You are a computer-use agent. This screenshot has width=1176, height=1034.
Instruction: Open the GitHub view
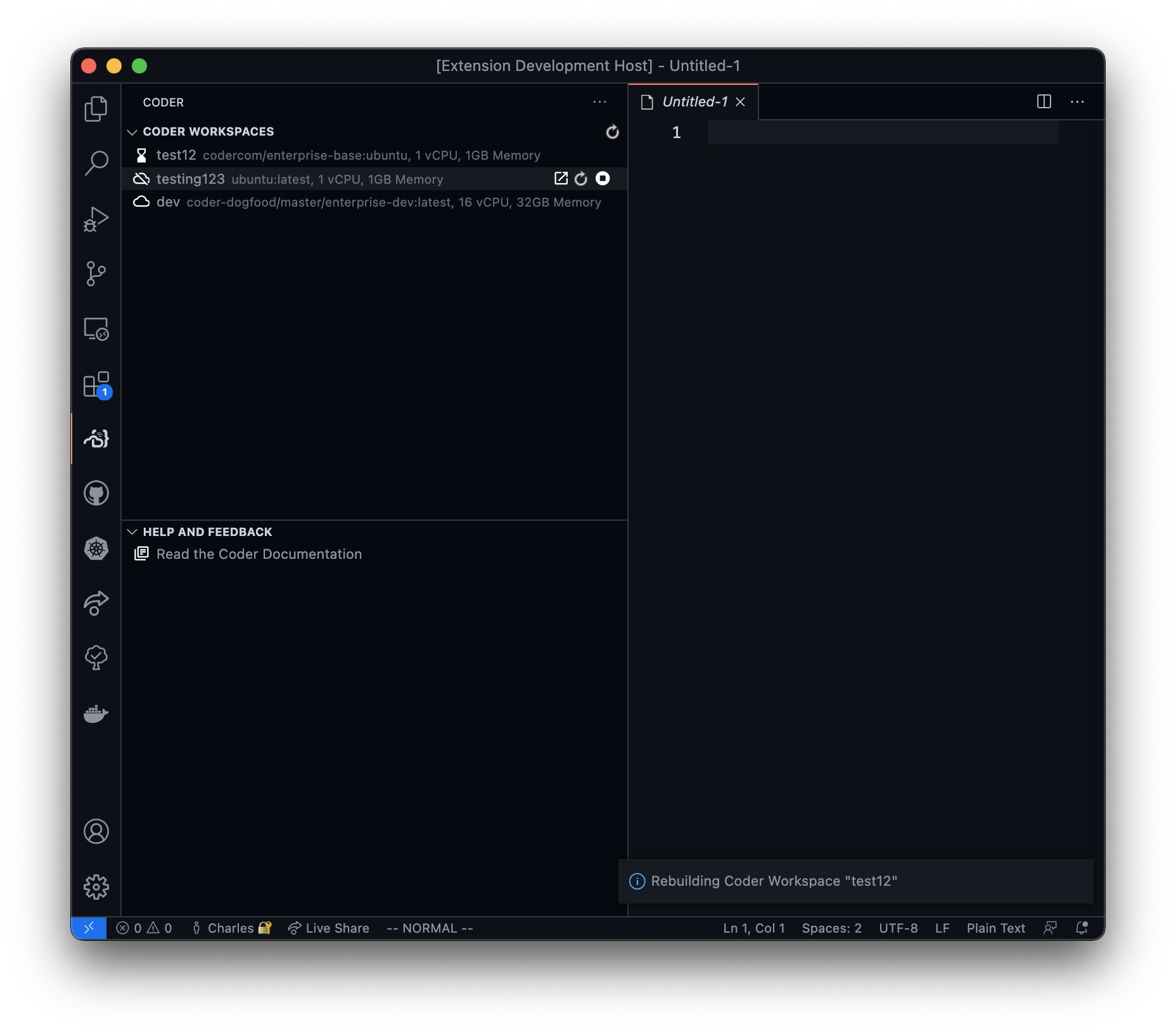point(96,493)
